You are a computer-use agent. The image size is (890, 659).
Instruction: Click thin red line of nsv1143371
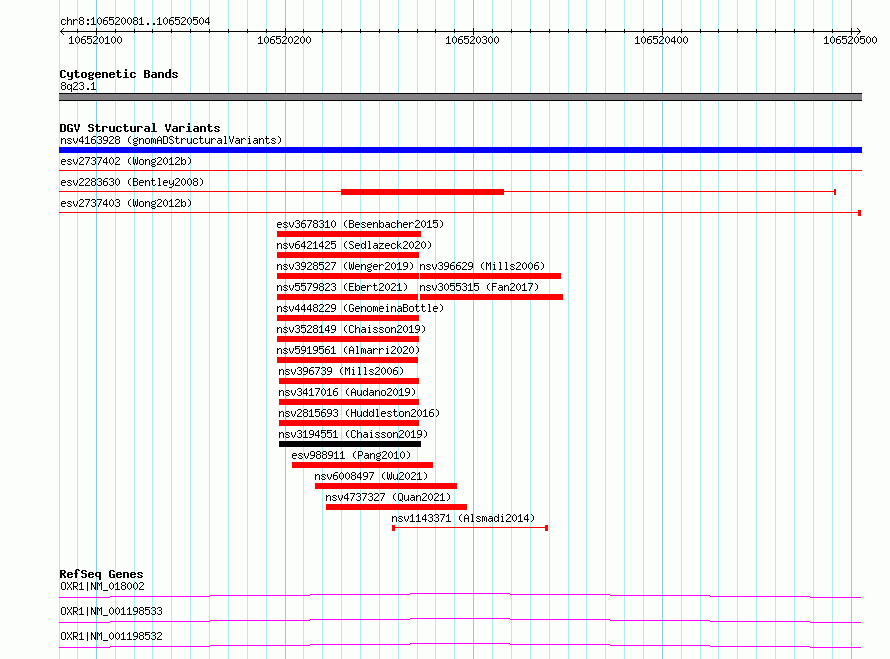tap(470, 528)
